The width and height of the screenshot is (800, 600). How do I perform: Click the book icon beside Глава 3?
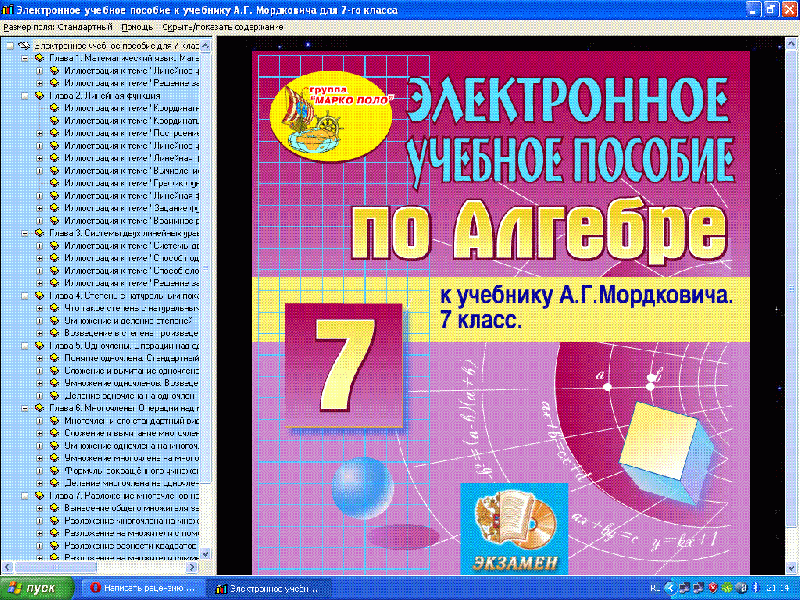(x=39, y=233)
